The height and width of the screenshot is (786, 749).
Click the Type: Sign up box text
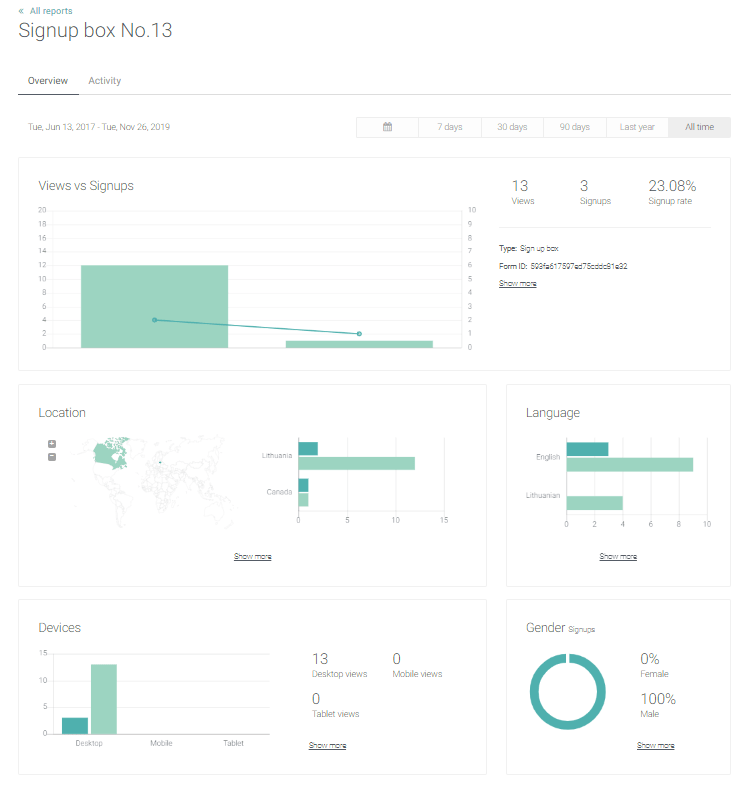coord(528,249)
